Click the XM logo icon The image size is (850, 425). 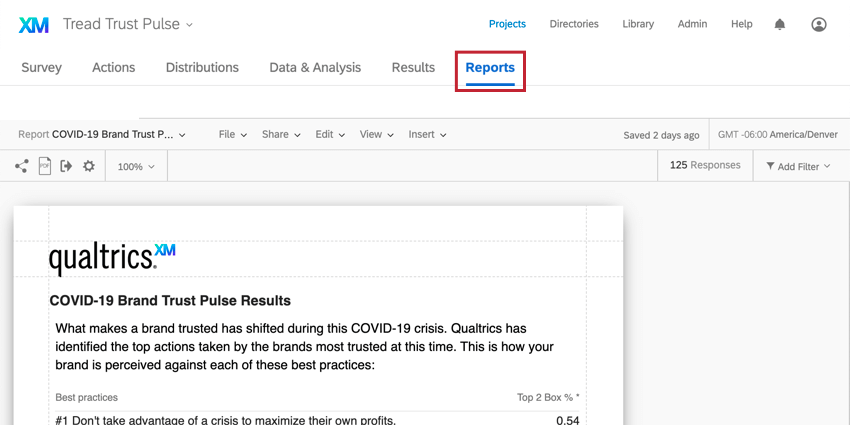click(34, 25)
